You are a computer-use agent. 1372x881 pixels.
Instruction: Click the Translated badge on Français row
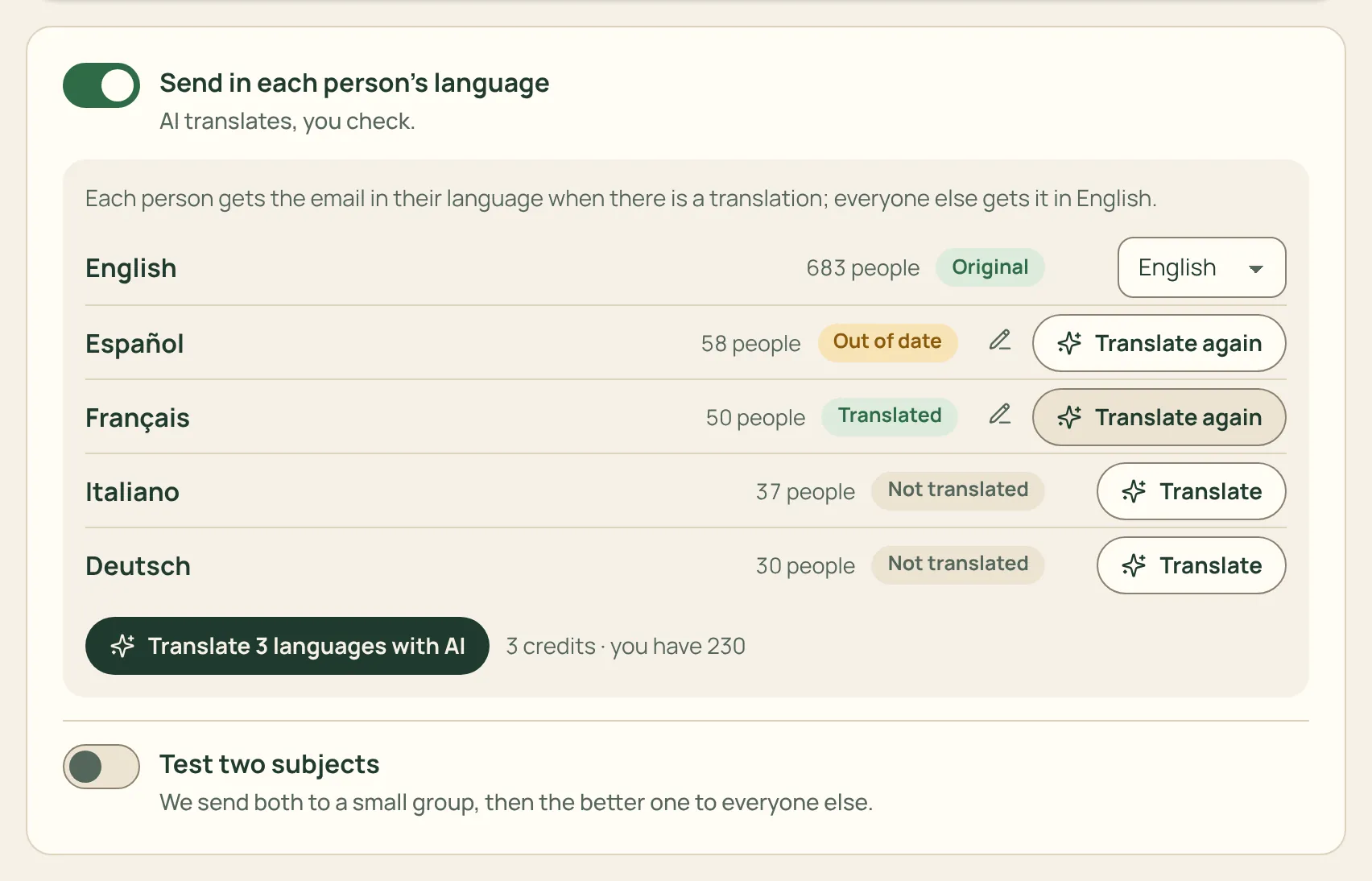[x=889, y=416]
